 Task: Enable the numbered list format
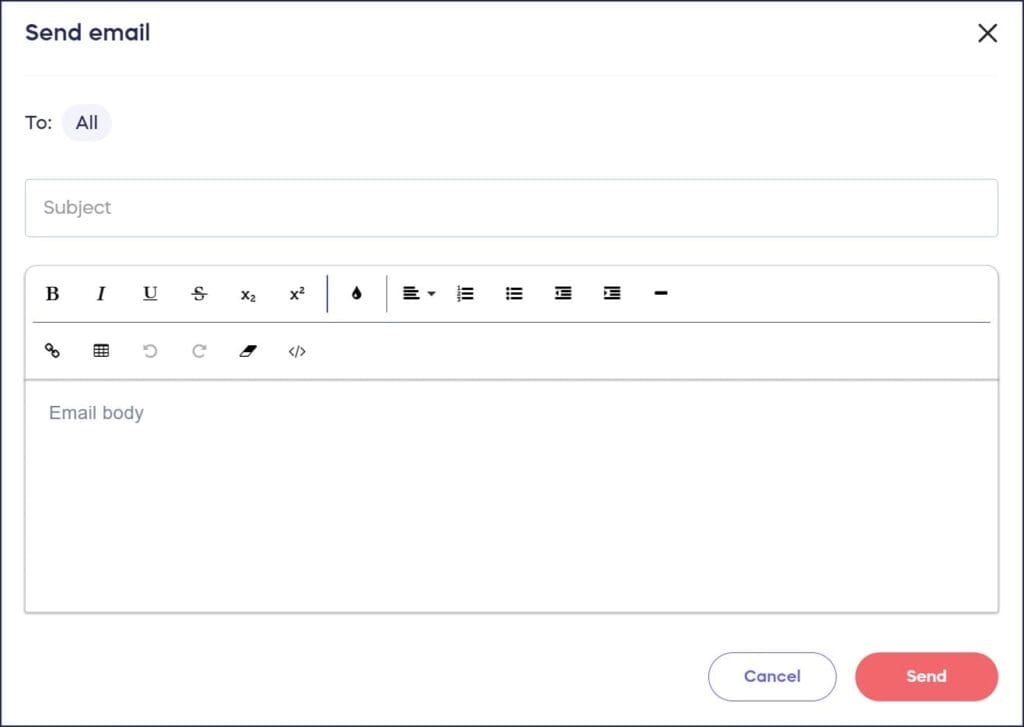[464, 293]
